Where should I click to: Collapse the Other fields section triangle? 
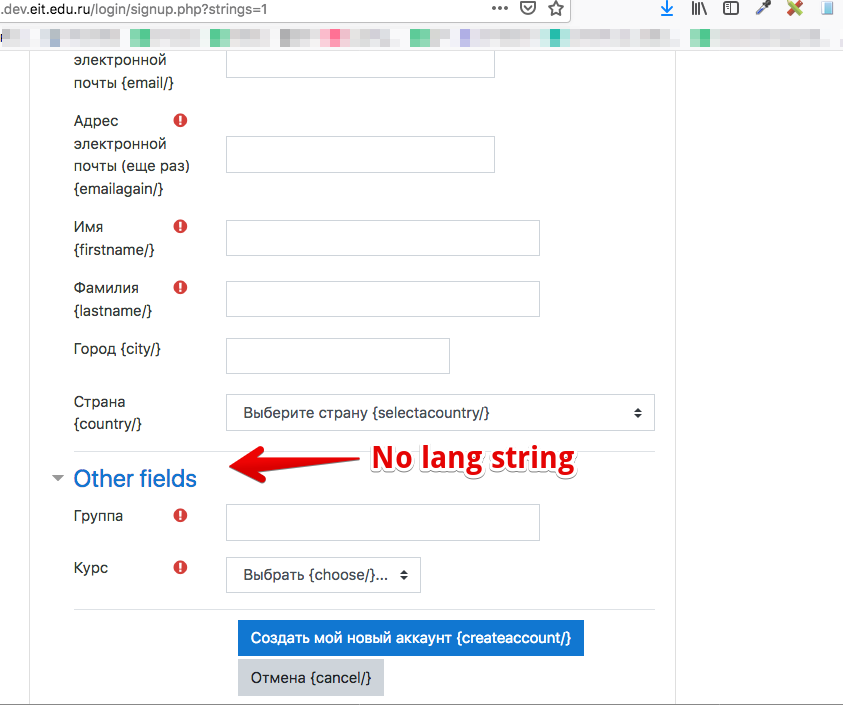pyautogui.click(x=58, y=478)
